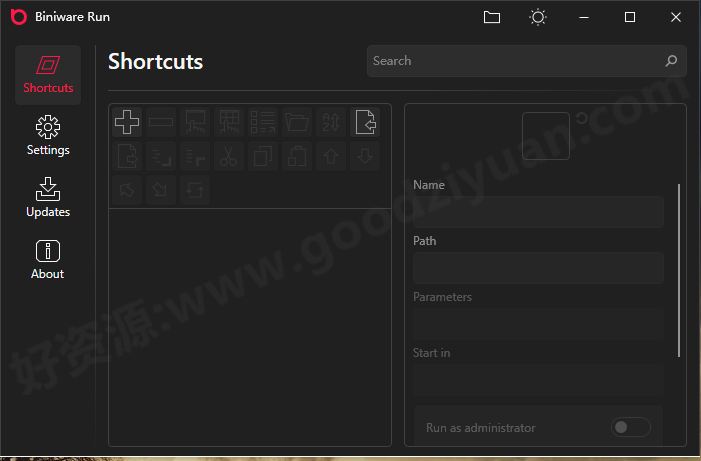Click the scissors Cut icon
701x461 pixels.
229,156
